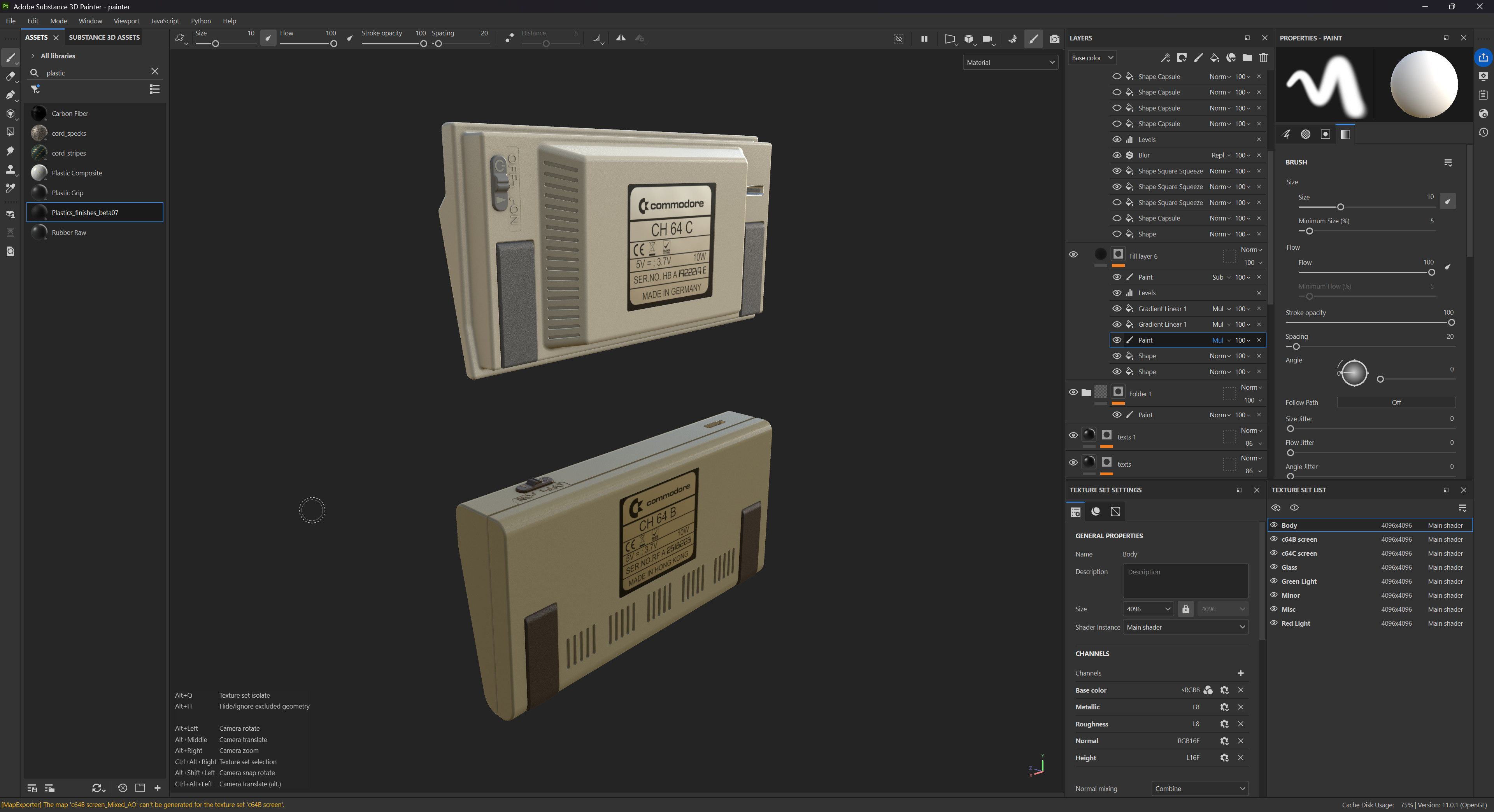Screen dimensions: 1494x812
Task: Select the Minor texture set
Action: [x=1370, y=595]
